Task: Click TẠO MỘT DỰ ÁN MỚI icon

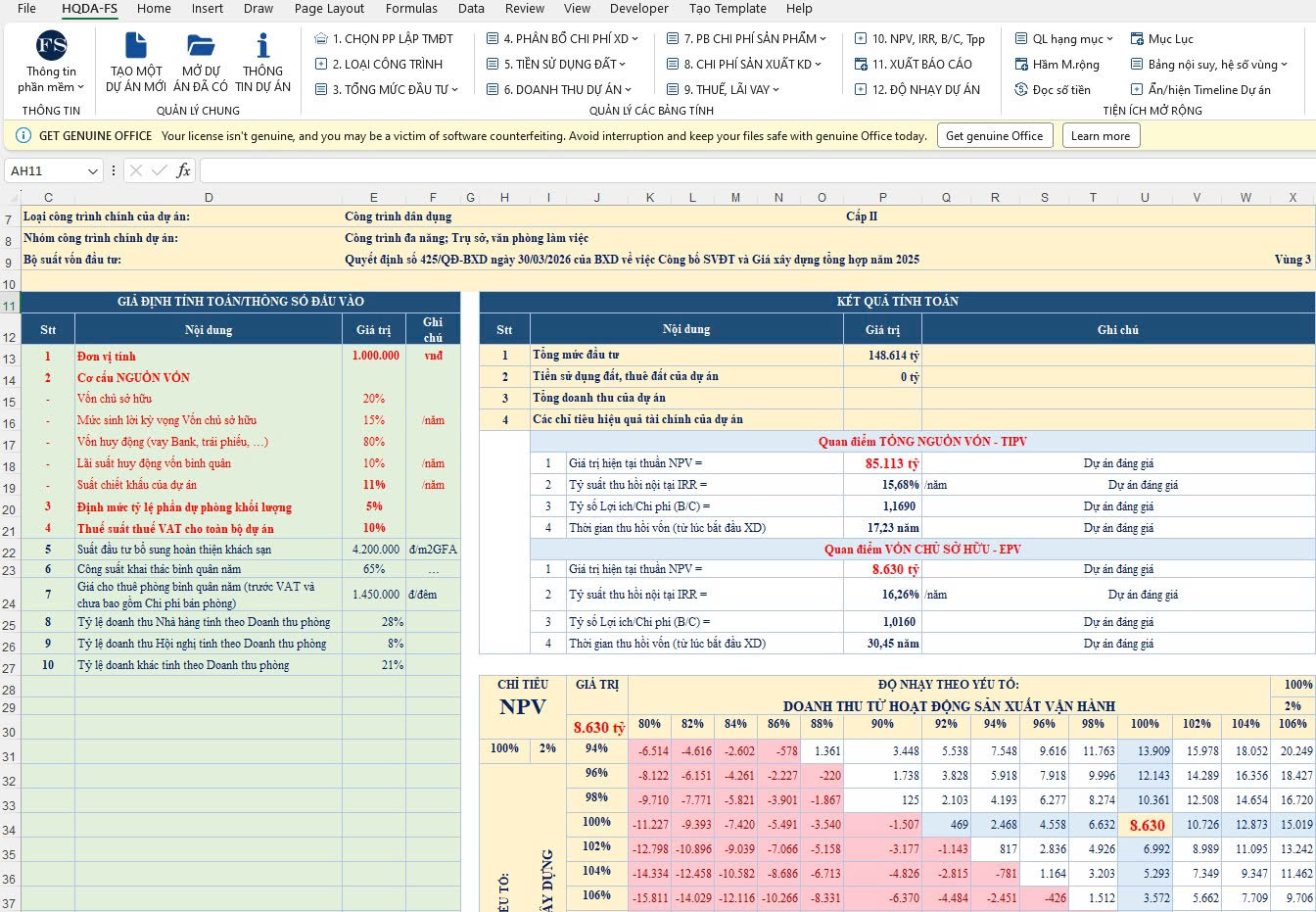Action: click(135, 62)
